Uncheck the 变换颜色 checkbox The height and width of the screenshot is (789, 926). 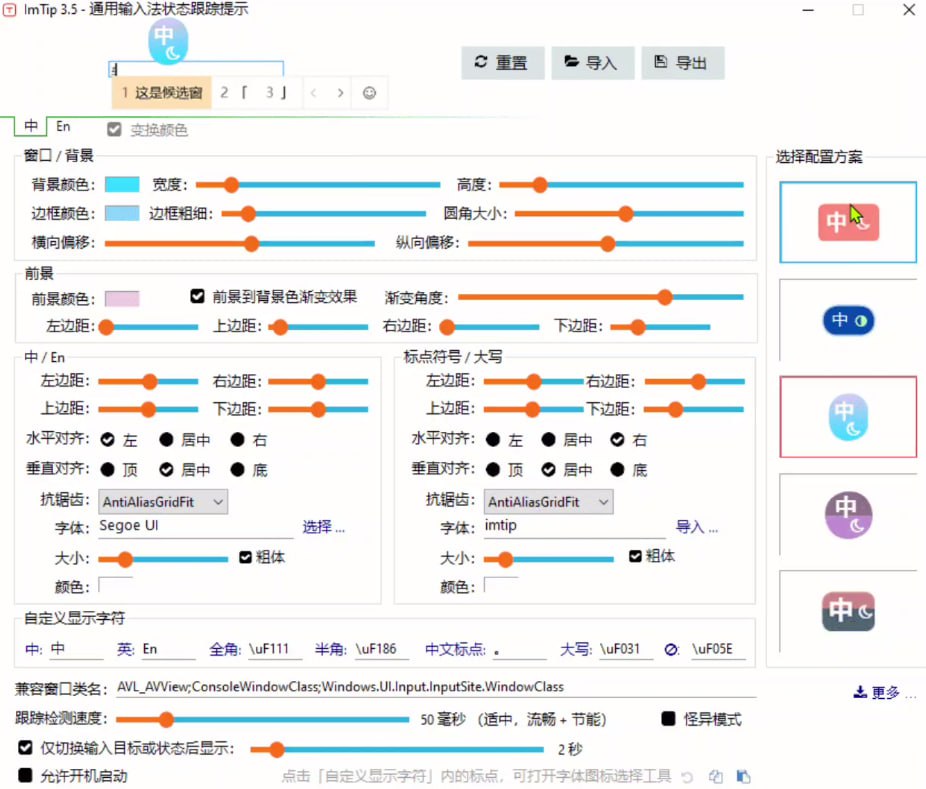click(114, 129)
